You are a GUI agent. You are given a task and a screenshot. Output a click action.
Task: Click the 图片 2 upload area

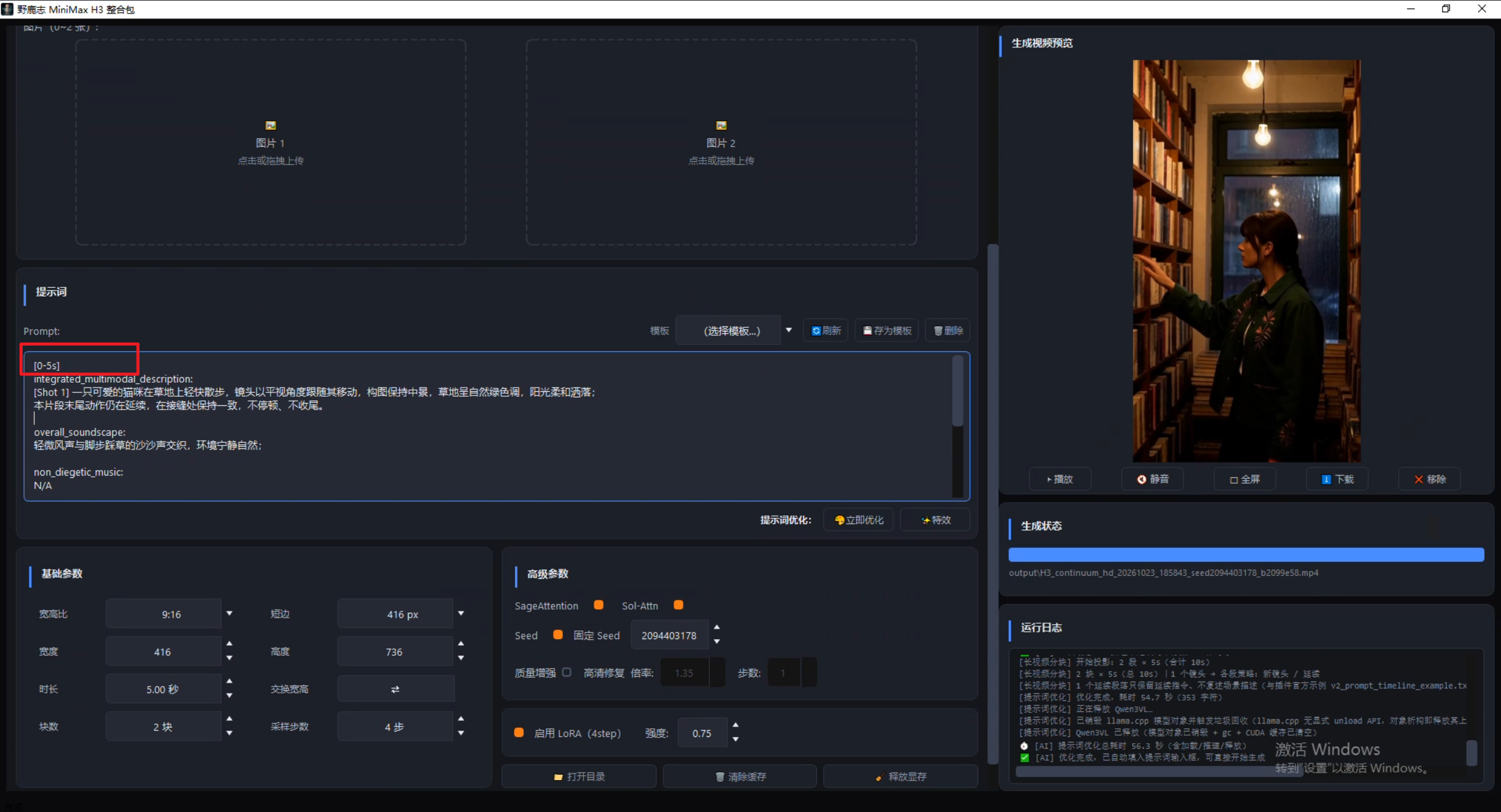(x=721, y=143)
